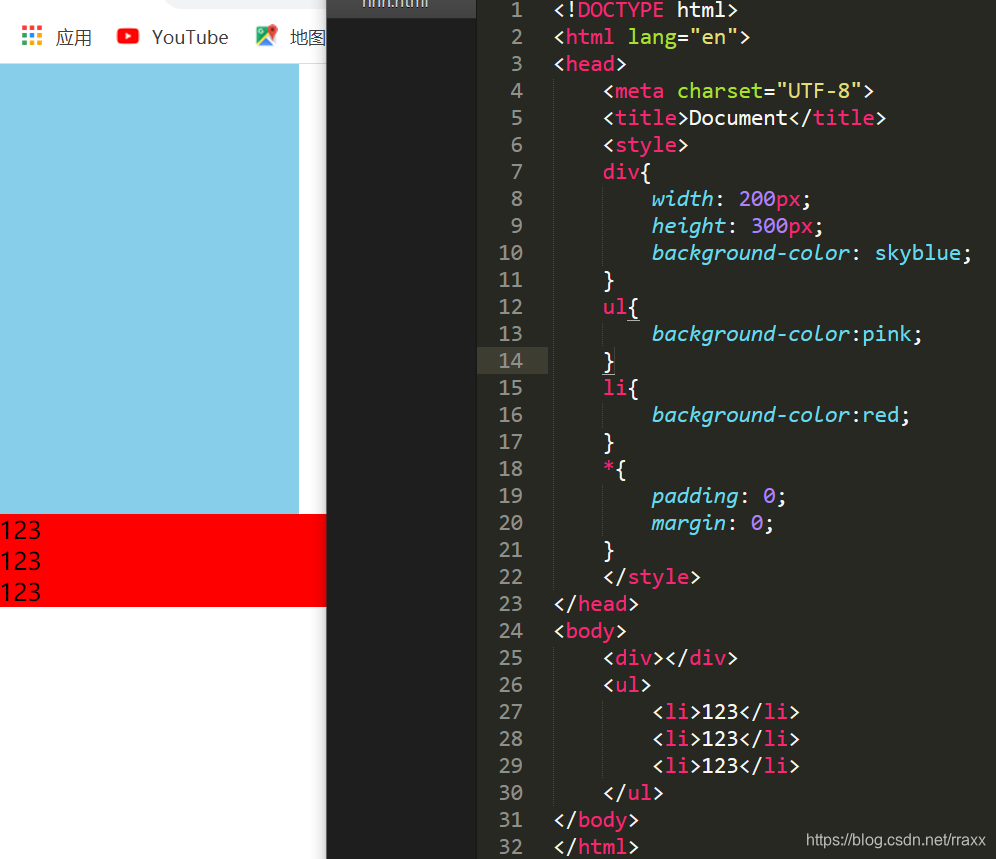Click the closing head tag

(x=596, y=604)
